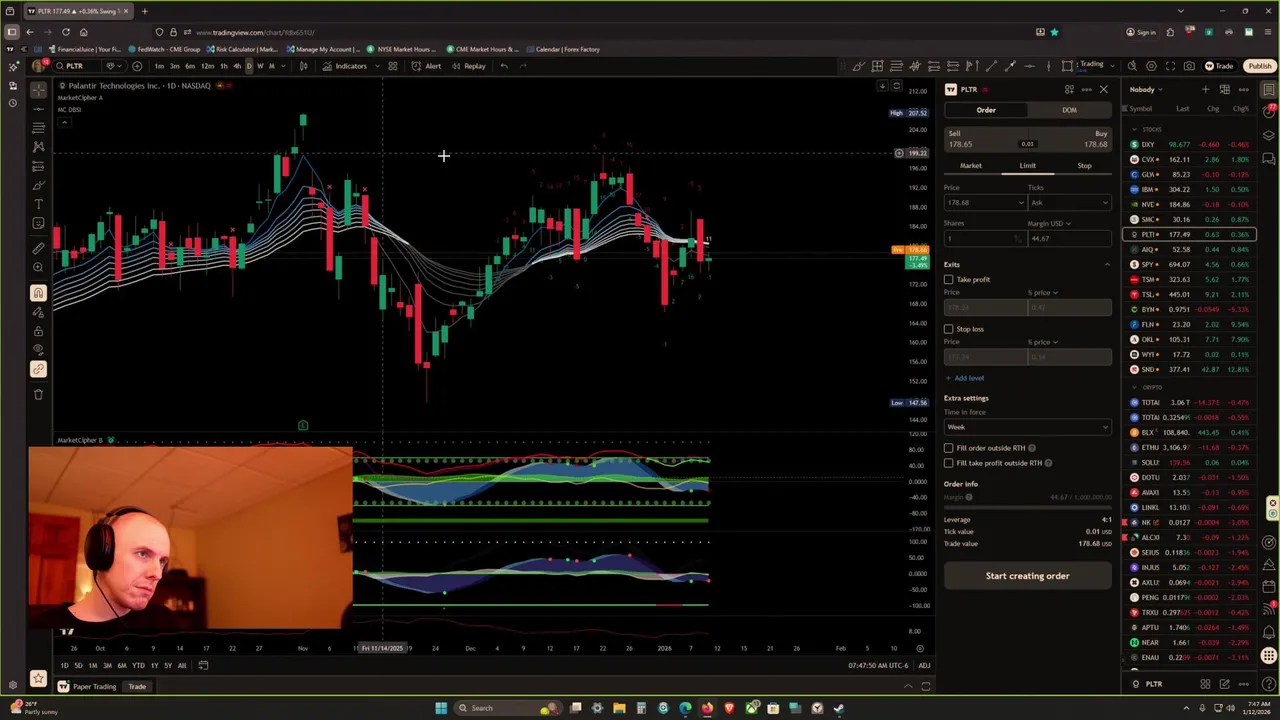Click the Trade button in top toolbar
Image resolution: width=1280 pixels, height=720 pixels.
point(1219,66)
